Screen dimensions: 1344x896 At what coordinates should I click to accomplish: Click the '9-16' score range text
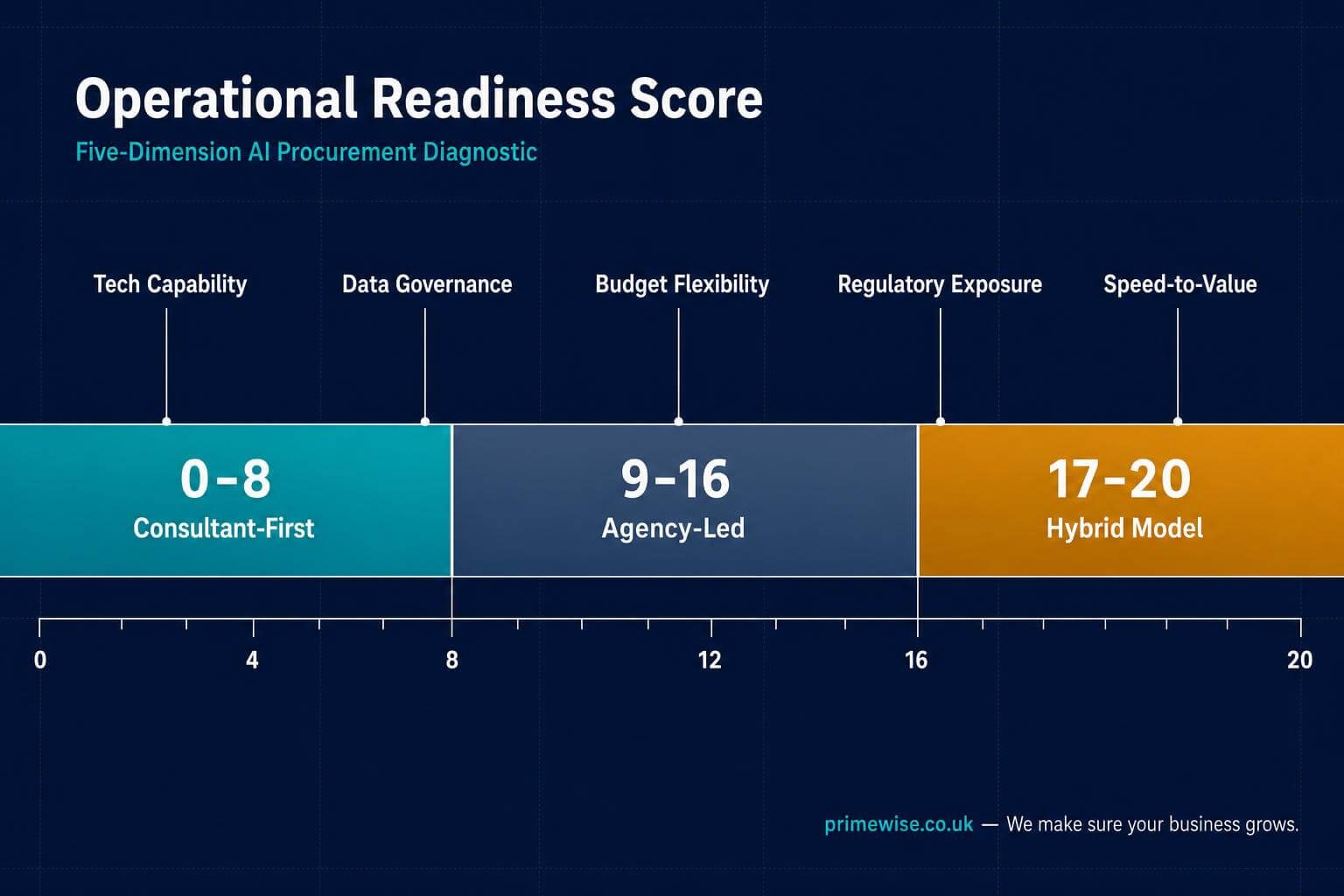point(675,479)
